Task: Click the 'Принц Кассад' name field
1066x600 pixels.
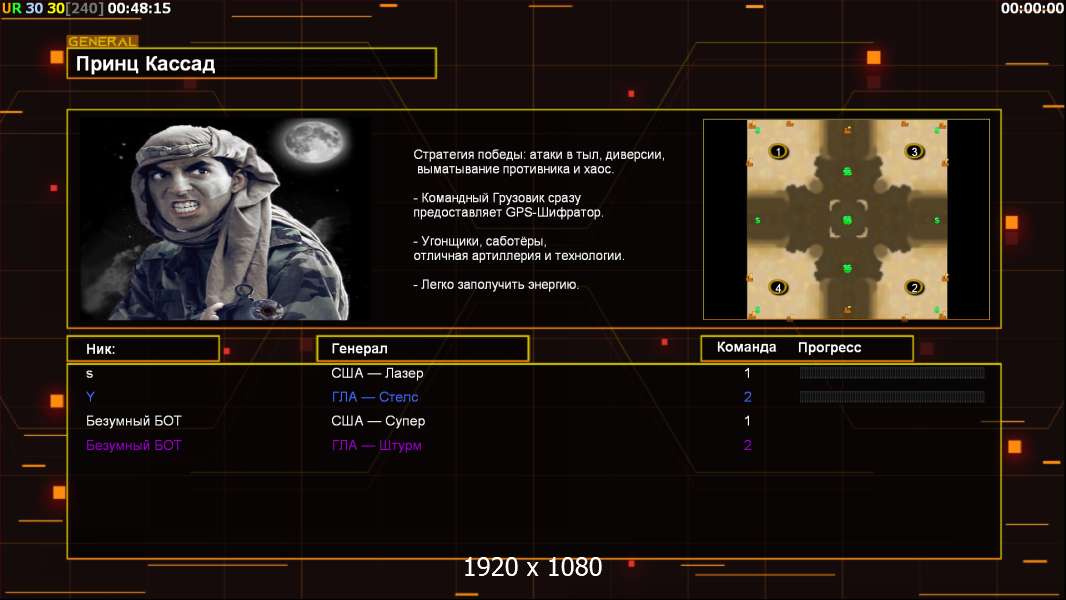Action: tap(252, 64)
